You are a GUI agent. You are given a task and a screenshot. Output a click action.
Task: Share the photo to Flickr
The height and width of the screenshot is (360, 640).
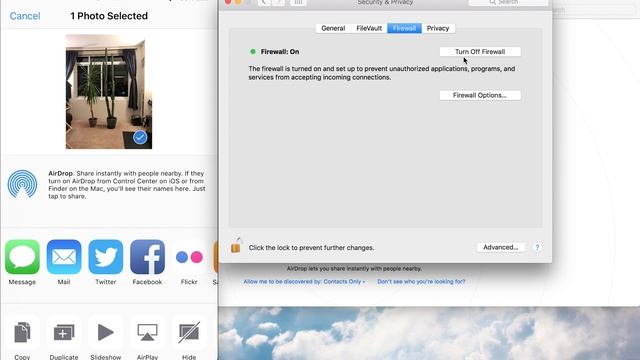click(x=189, y=257)
